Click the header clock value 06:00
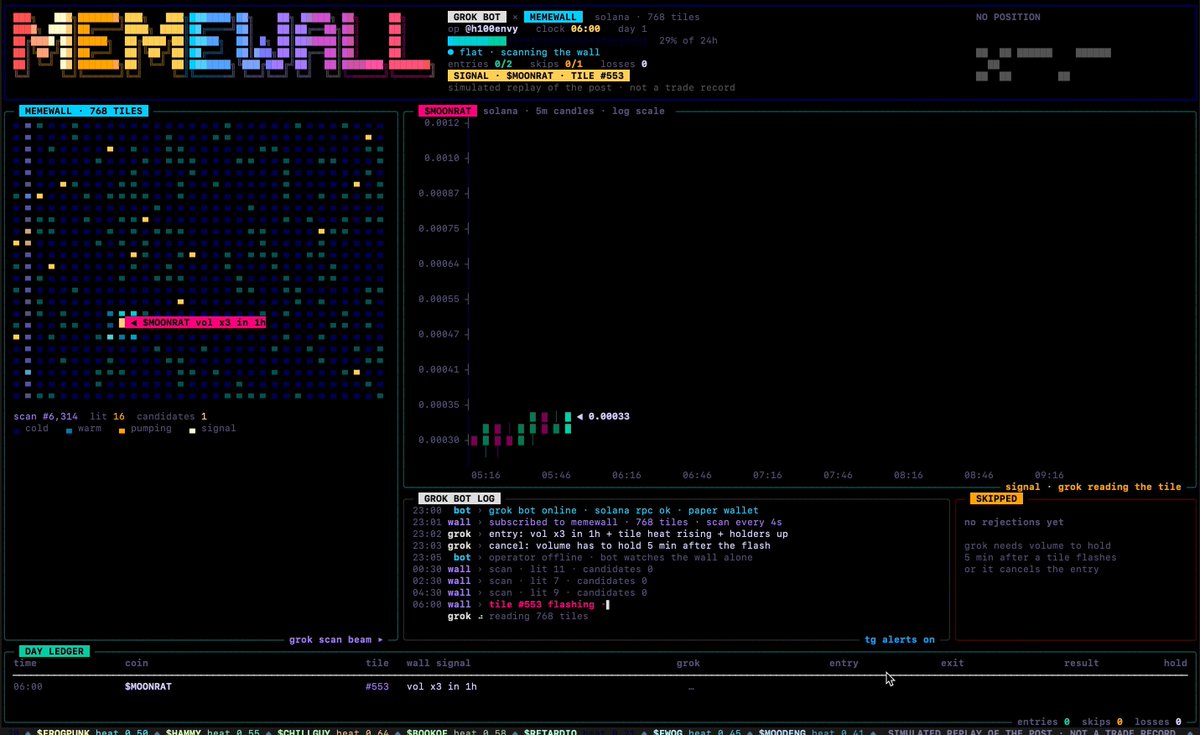The height and width of the screenshot is (735, 1200). point(585,29)
